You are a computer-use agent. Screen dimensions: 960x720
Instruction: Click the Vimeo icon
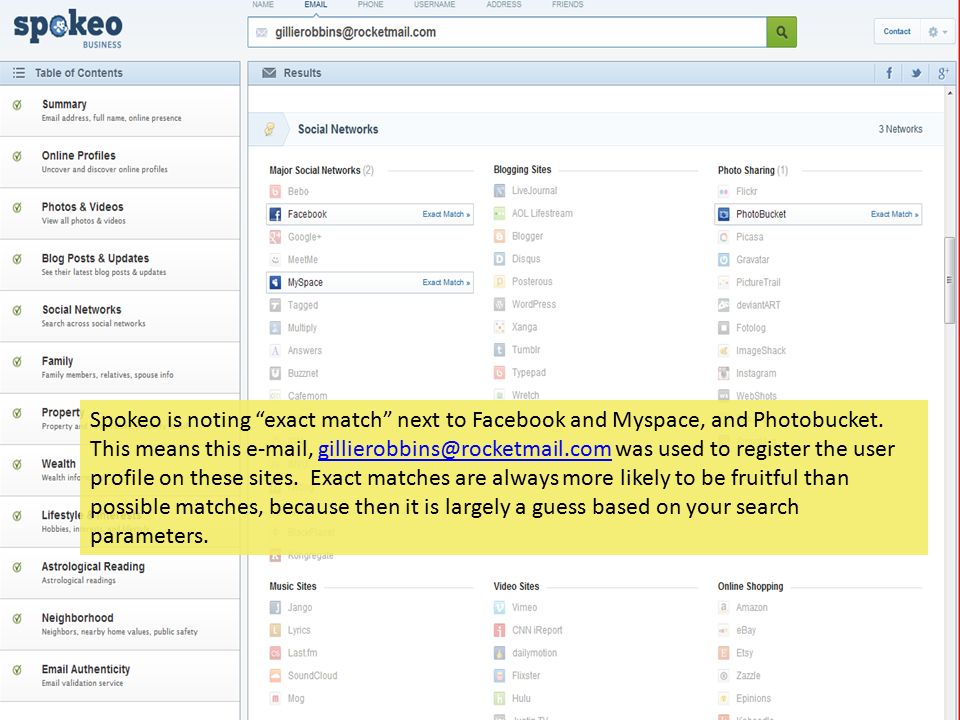500,607
